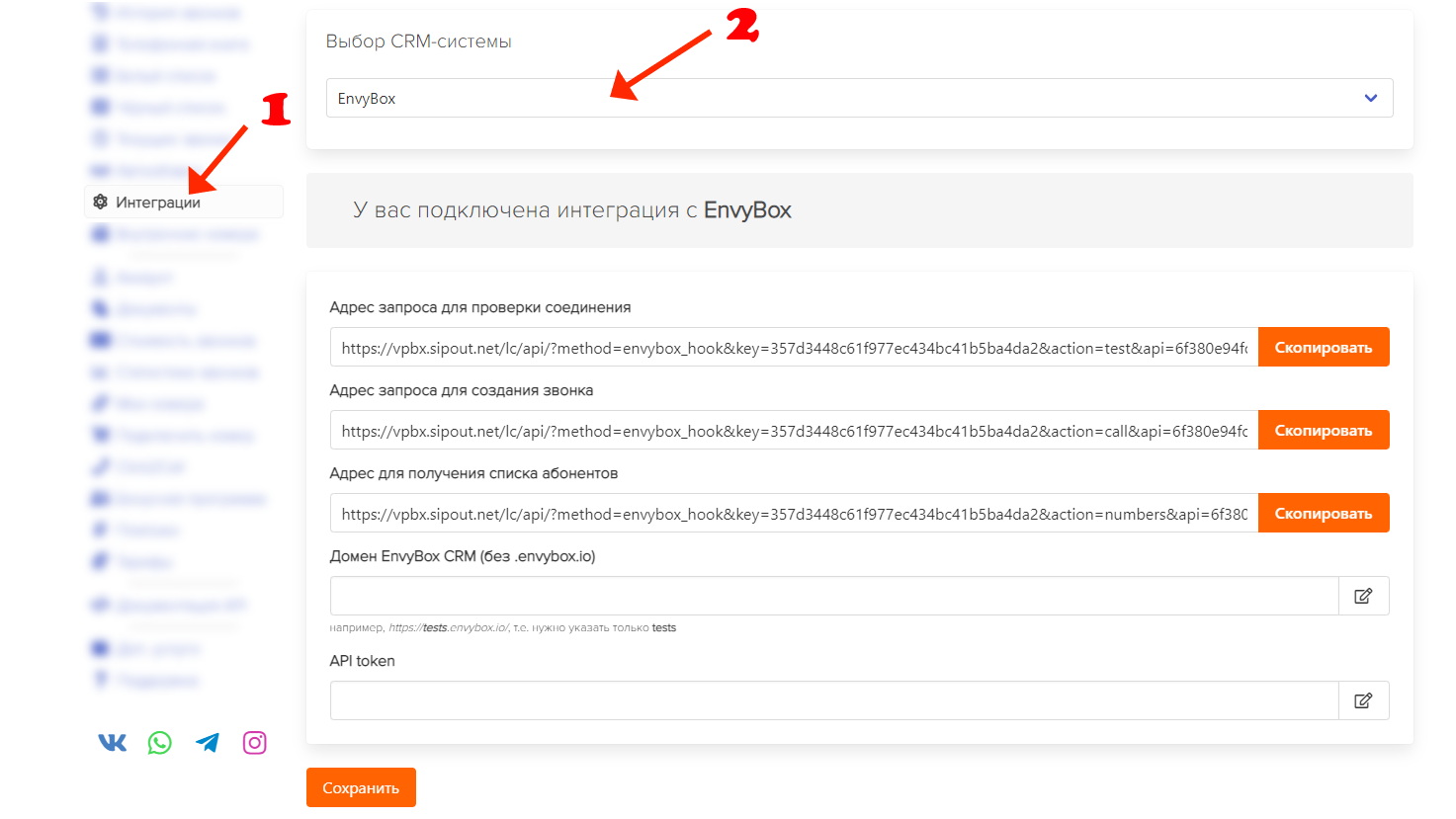Click edit icon beside EnvyBox domain field
1456x819 pixels.
click(1363, 596)
